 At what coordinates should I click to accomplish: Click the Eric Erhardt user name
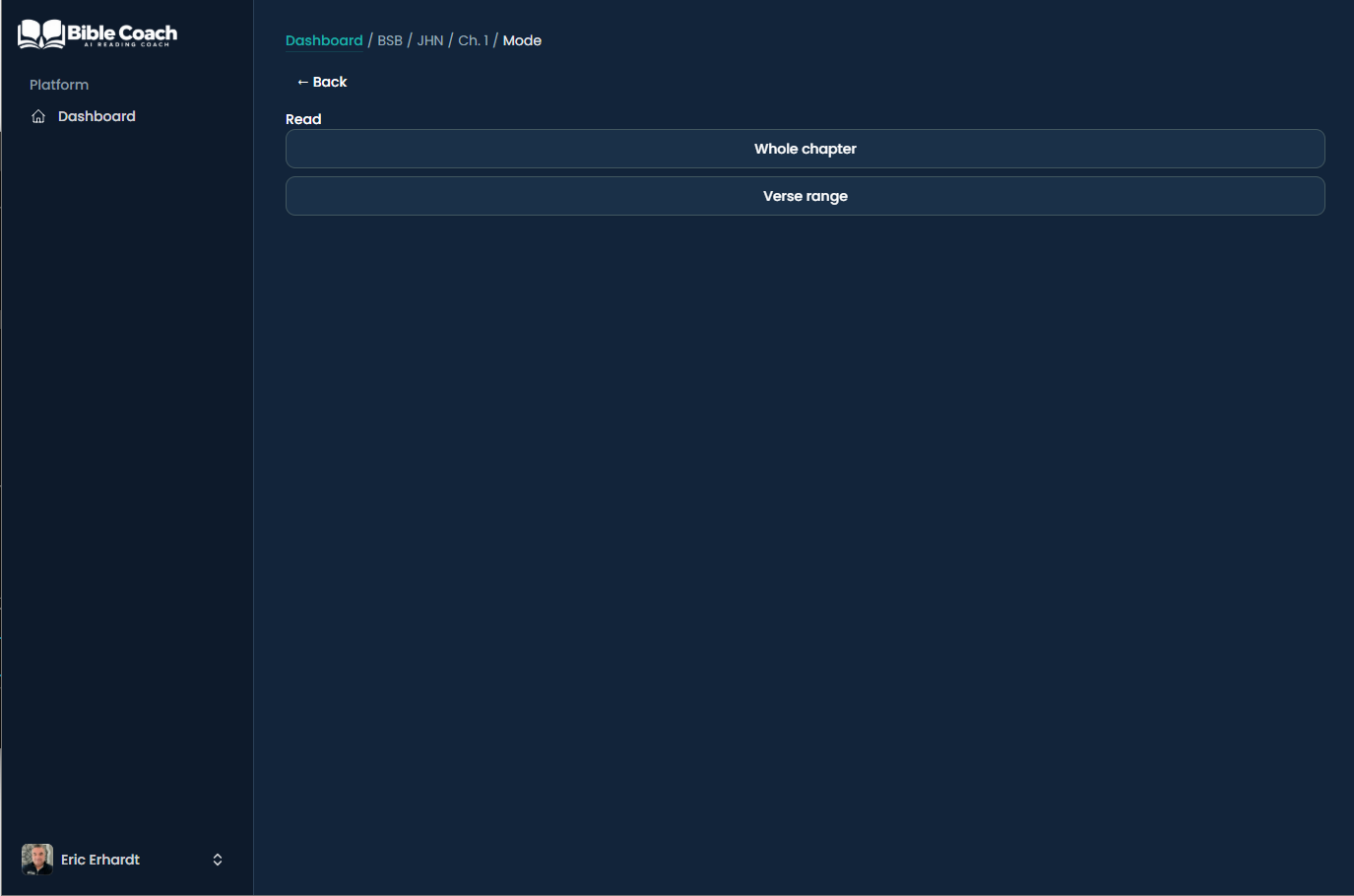pos(100,860)
